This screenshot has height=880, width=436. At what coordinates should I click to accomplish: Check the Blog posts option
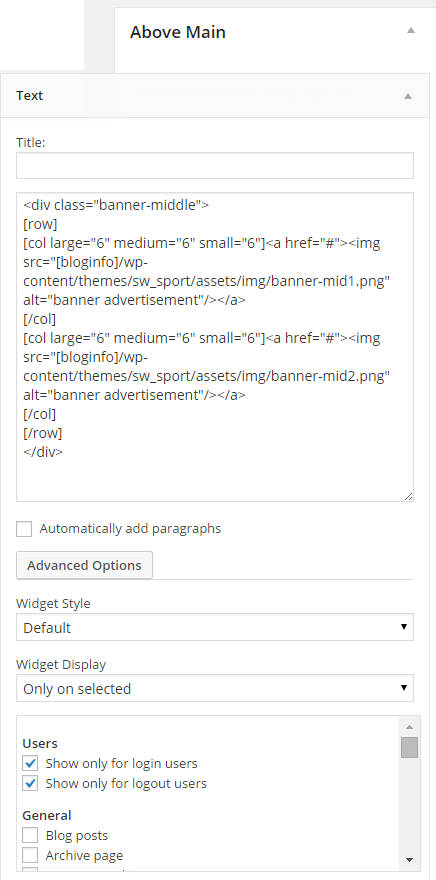30,836
